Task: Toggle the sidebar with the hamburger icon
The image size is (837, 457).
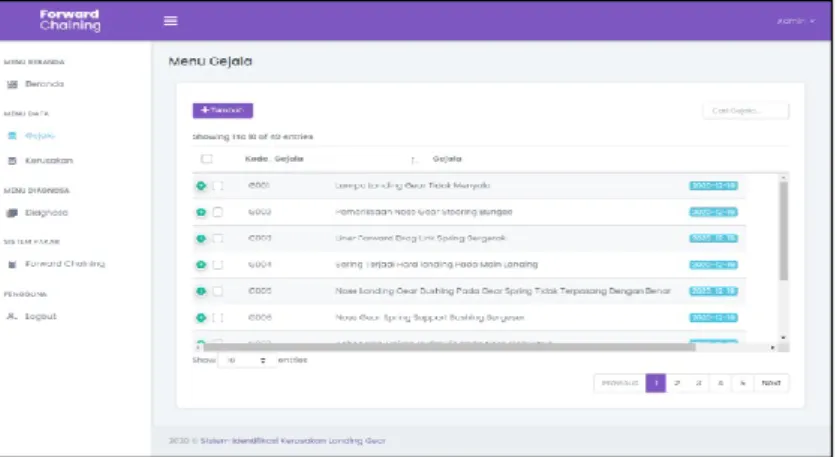Action: (x=170, y=21)
